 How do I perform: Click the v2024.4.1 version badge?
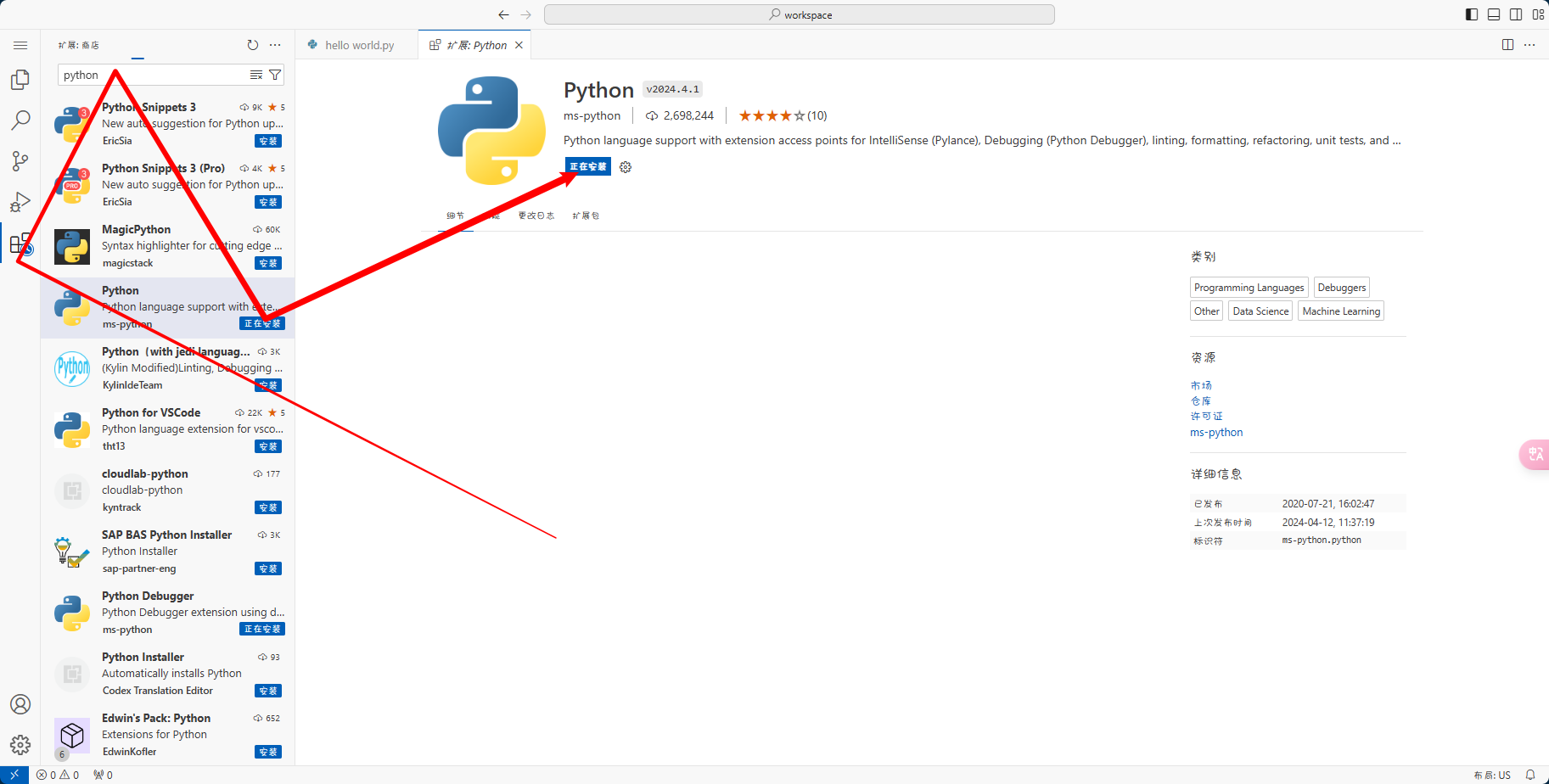click(673, 89)
